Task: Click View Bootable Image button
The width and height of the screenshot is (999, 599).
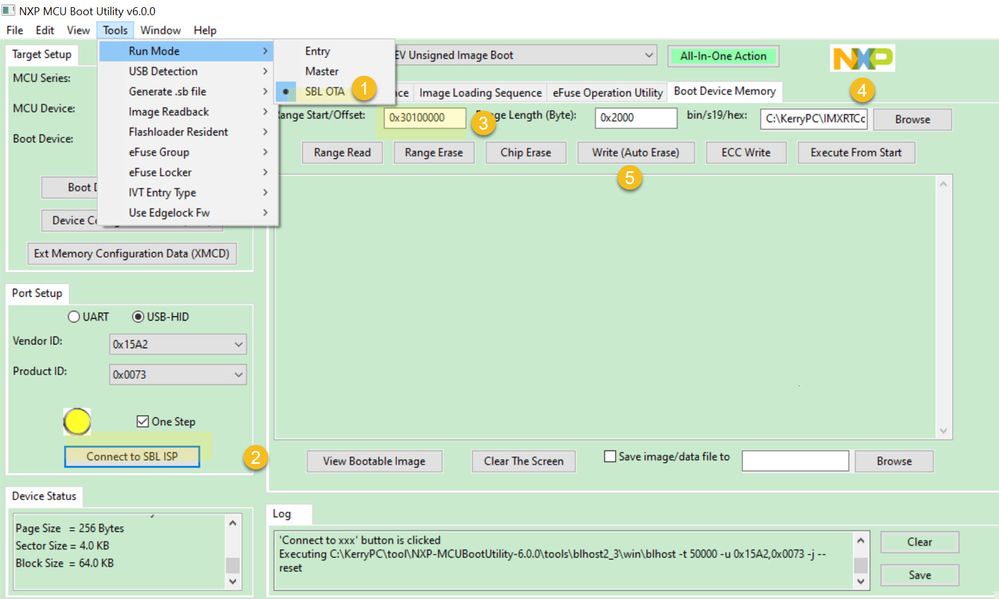Action: coord(374,461)
